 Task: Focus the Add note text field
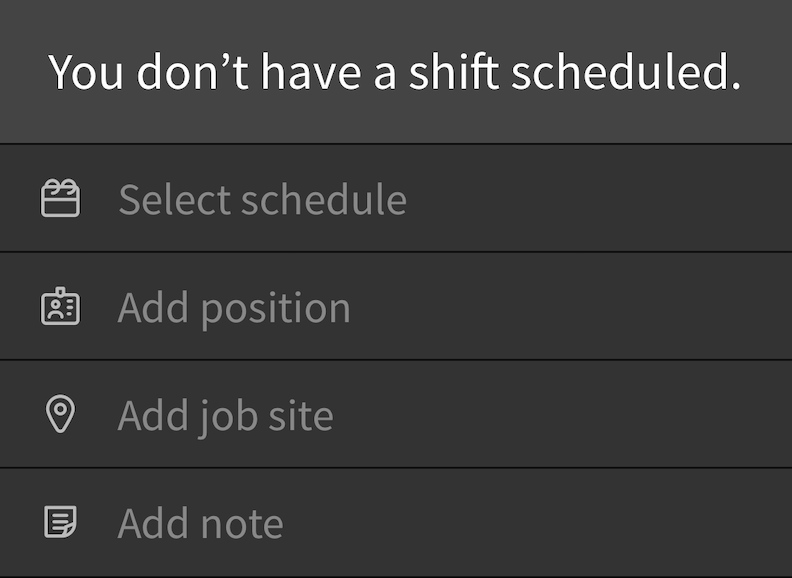(x=396, y=522)
